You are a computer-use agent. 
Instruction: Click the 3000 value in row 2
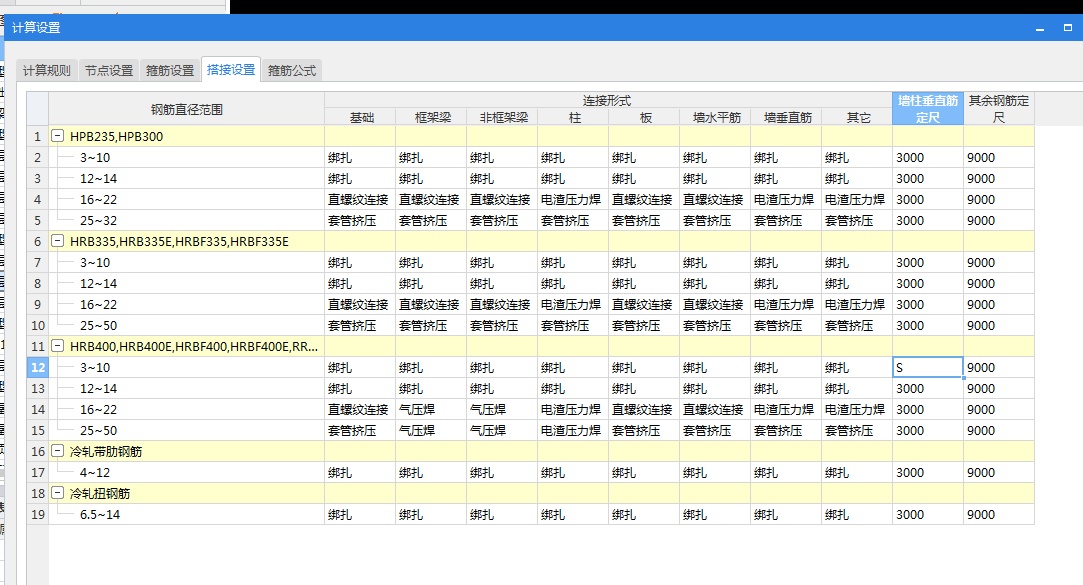click(928, 157)
